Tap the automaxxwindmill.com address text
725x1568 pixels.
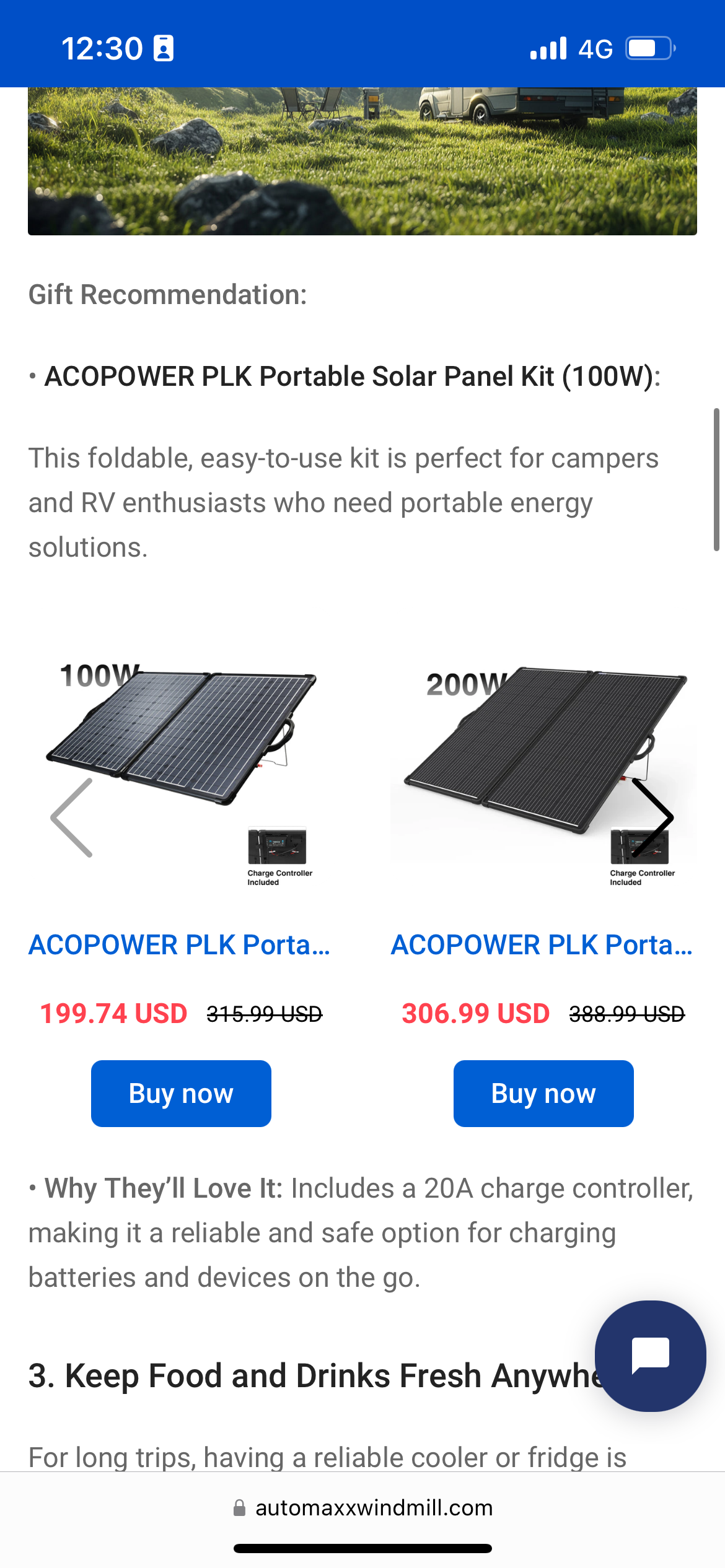click(x=374, y=1508)
